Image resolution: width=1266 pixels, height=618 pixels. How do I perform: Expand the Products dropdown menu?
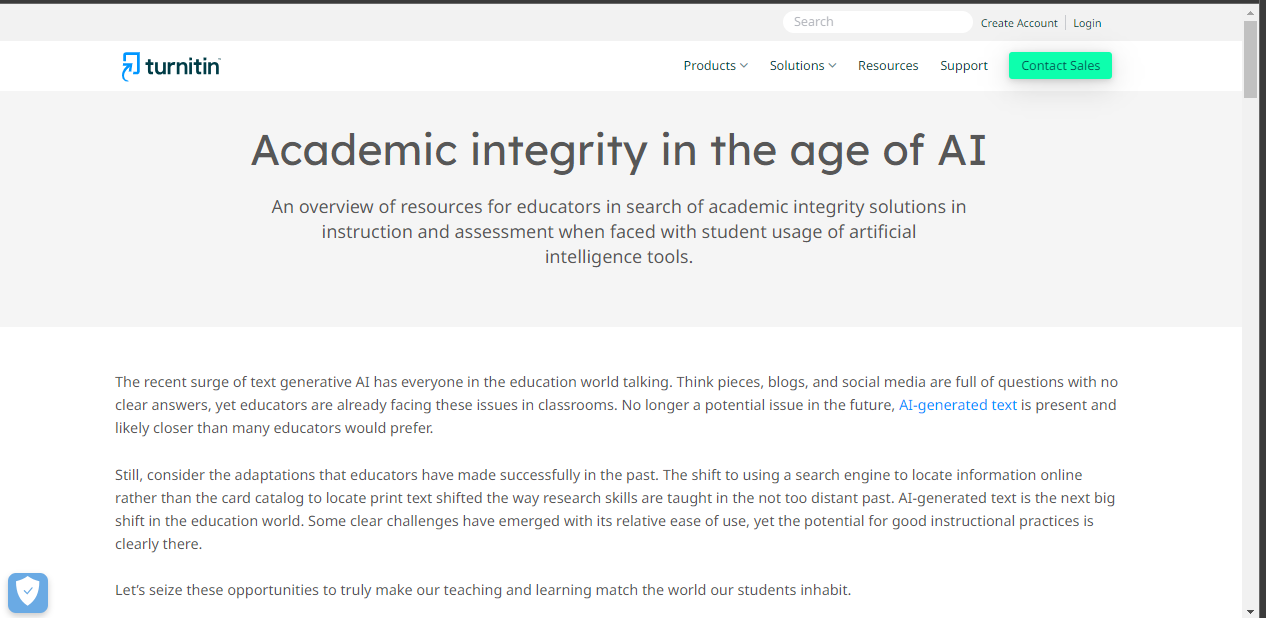(715, 66)
